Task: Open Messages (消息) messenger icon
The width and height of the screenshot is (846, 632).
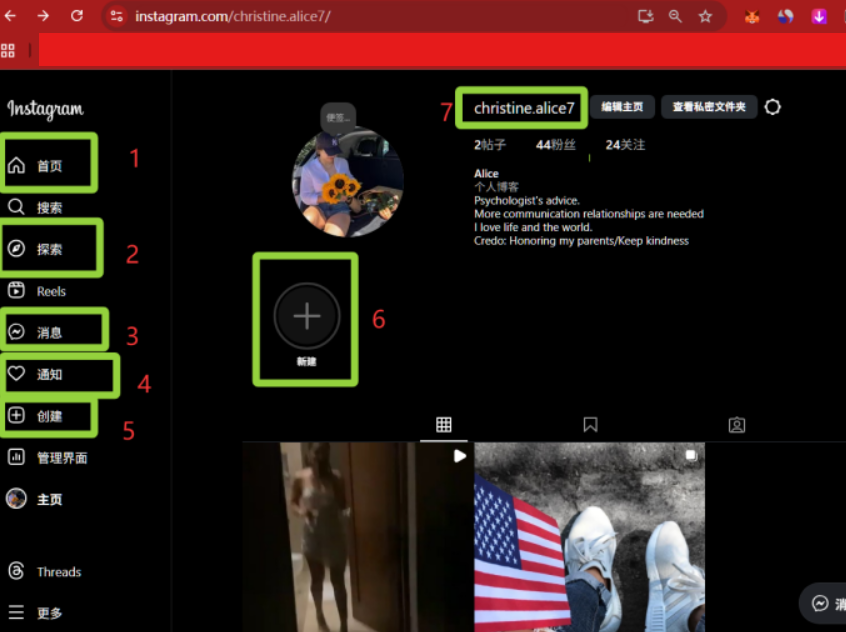Action: coord(17,332)
